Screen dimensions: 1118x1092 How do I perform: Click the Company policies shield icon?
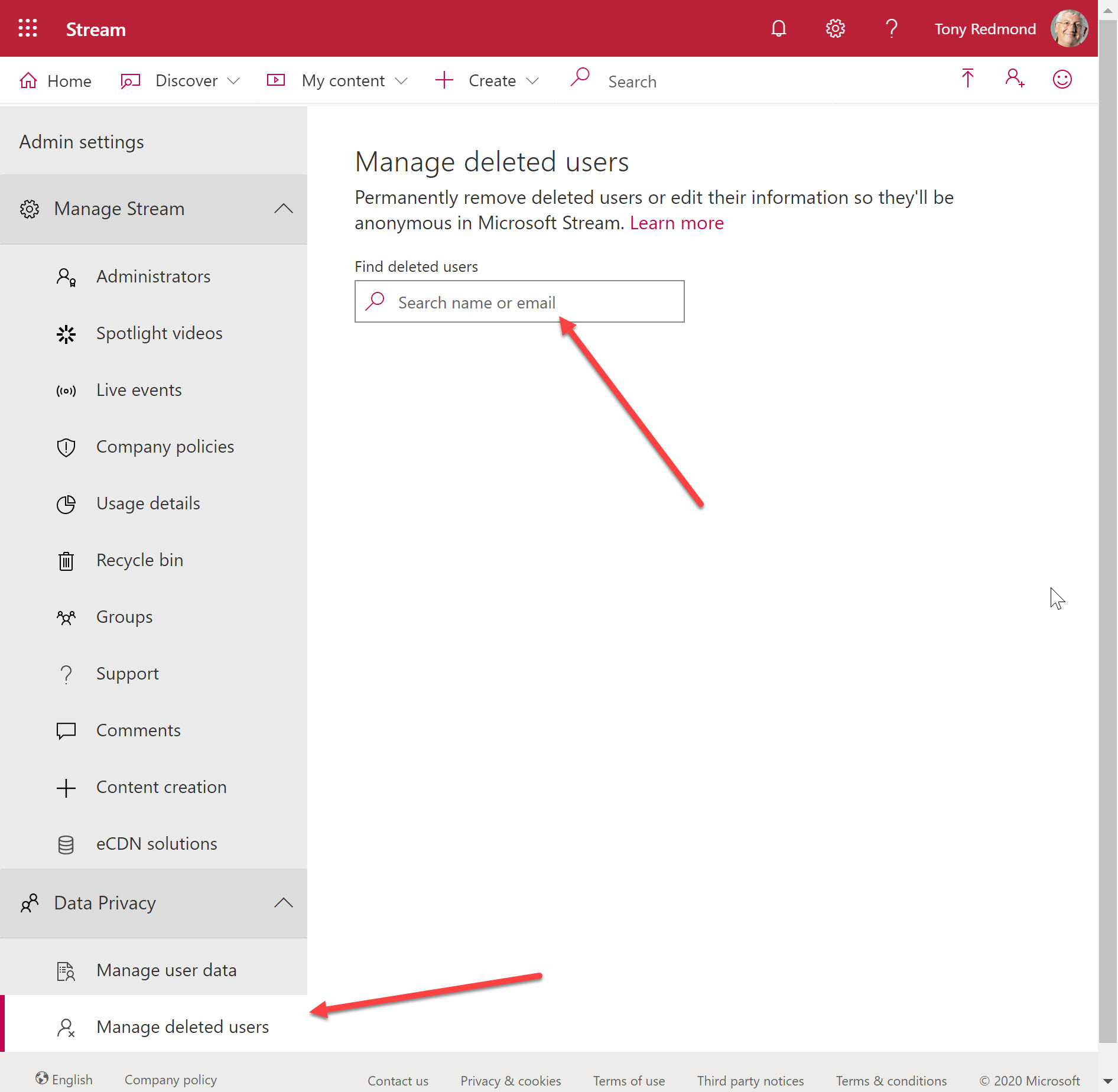pos(66,447)
